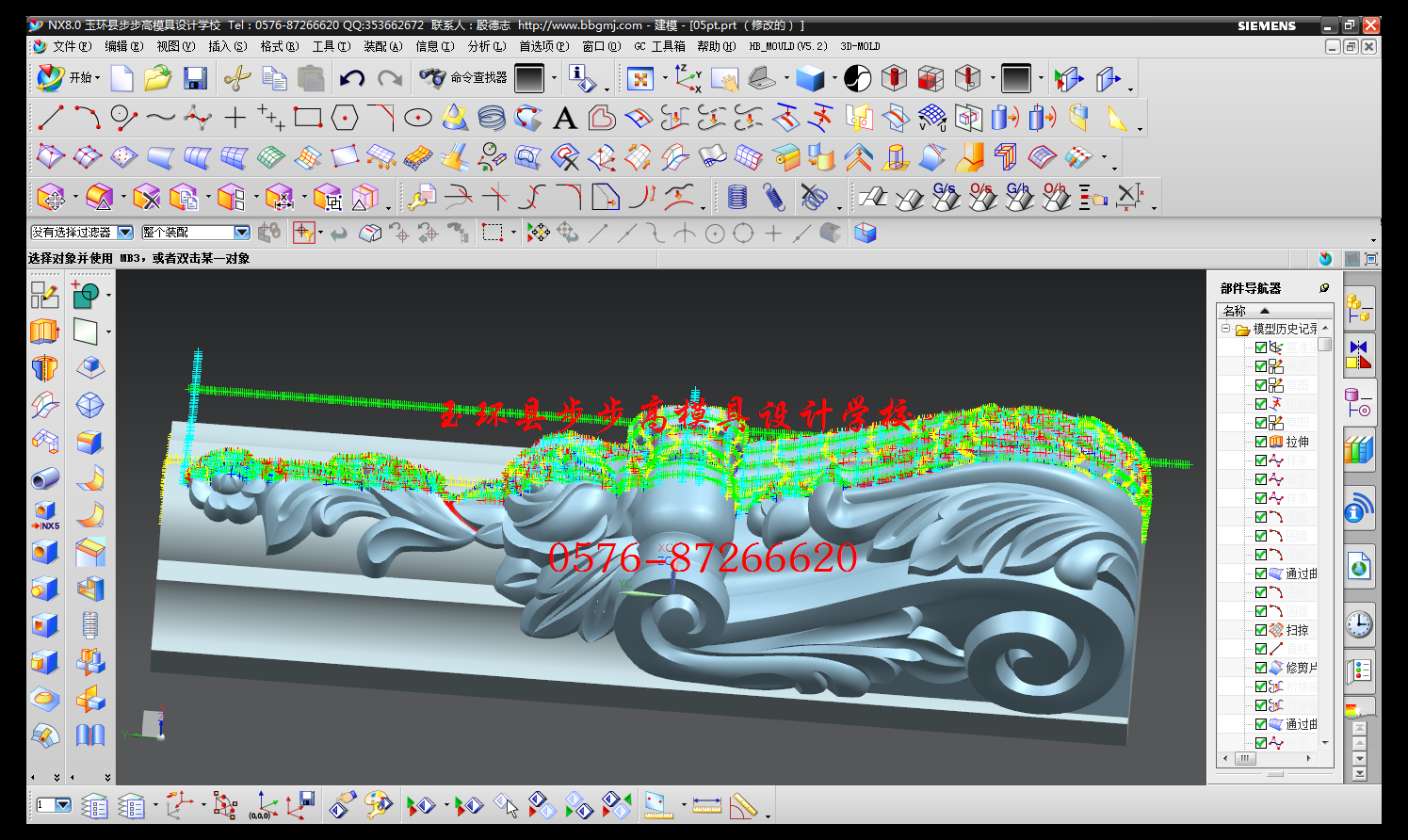Open the HD3D tools info tab
This screenshot has width=1408, height=840.
point(1359,509)
